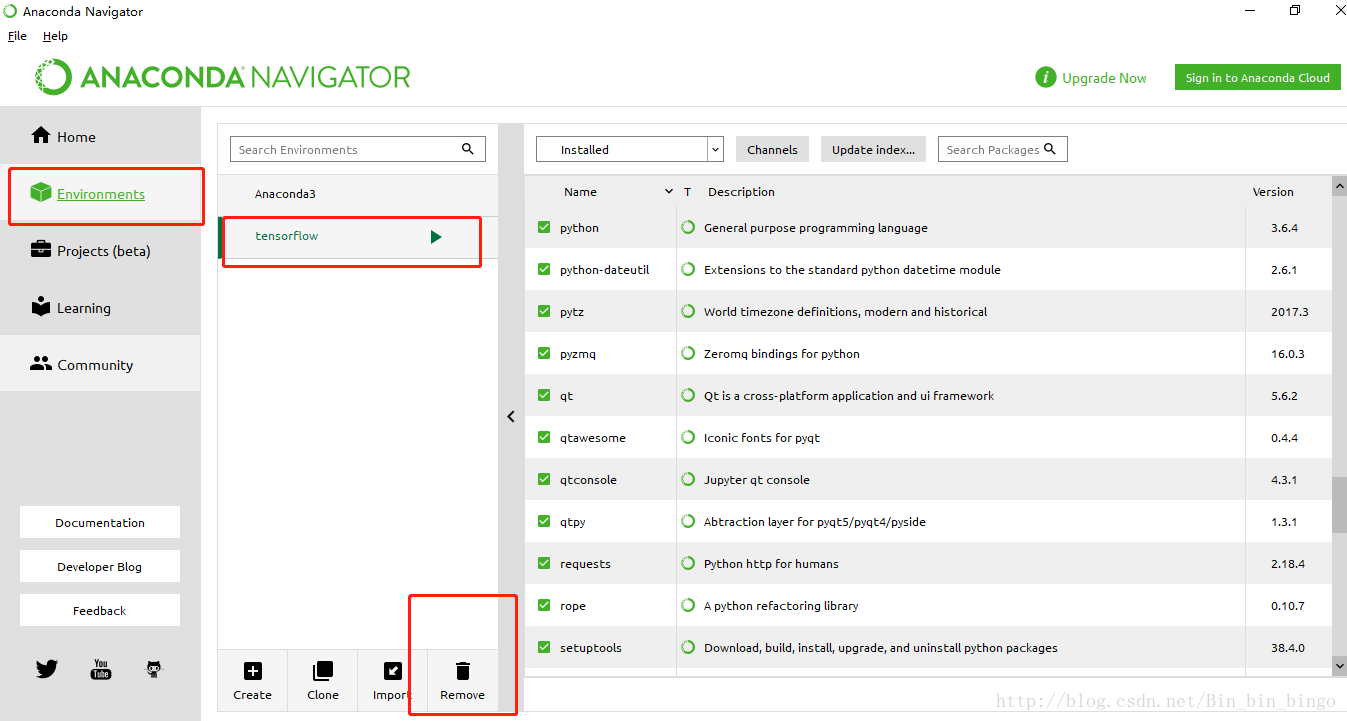Click the Environments cube icon
Screen dimensions: 1347x721
[40, 192]
